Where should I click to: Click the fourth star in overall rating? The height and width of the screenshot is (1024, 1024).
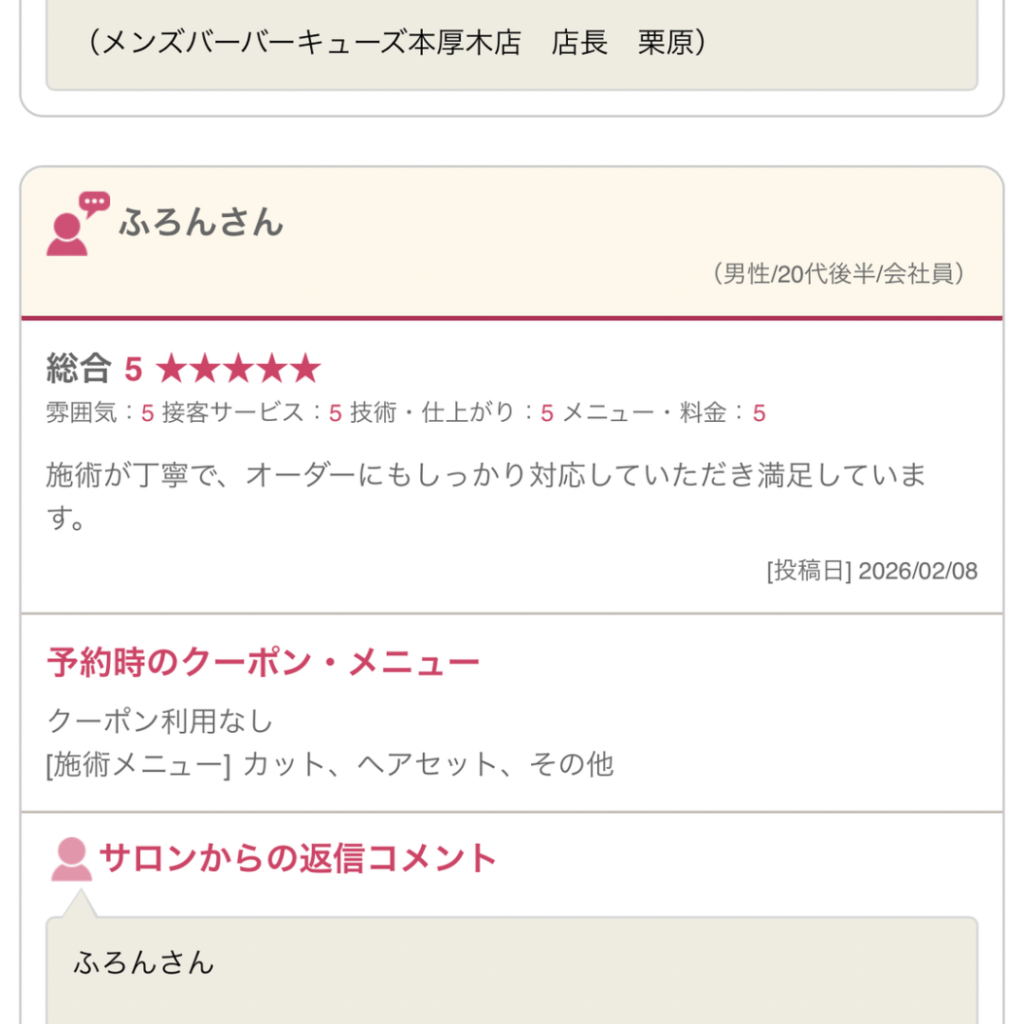(x=271, y=370)
